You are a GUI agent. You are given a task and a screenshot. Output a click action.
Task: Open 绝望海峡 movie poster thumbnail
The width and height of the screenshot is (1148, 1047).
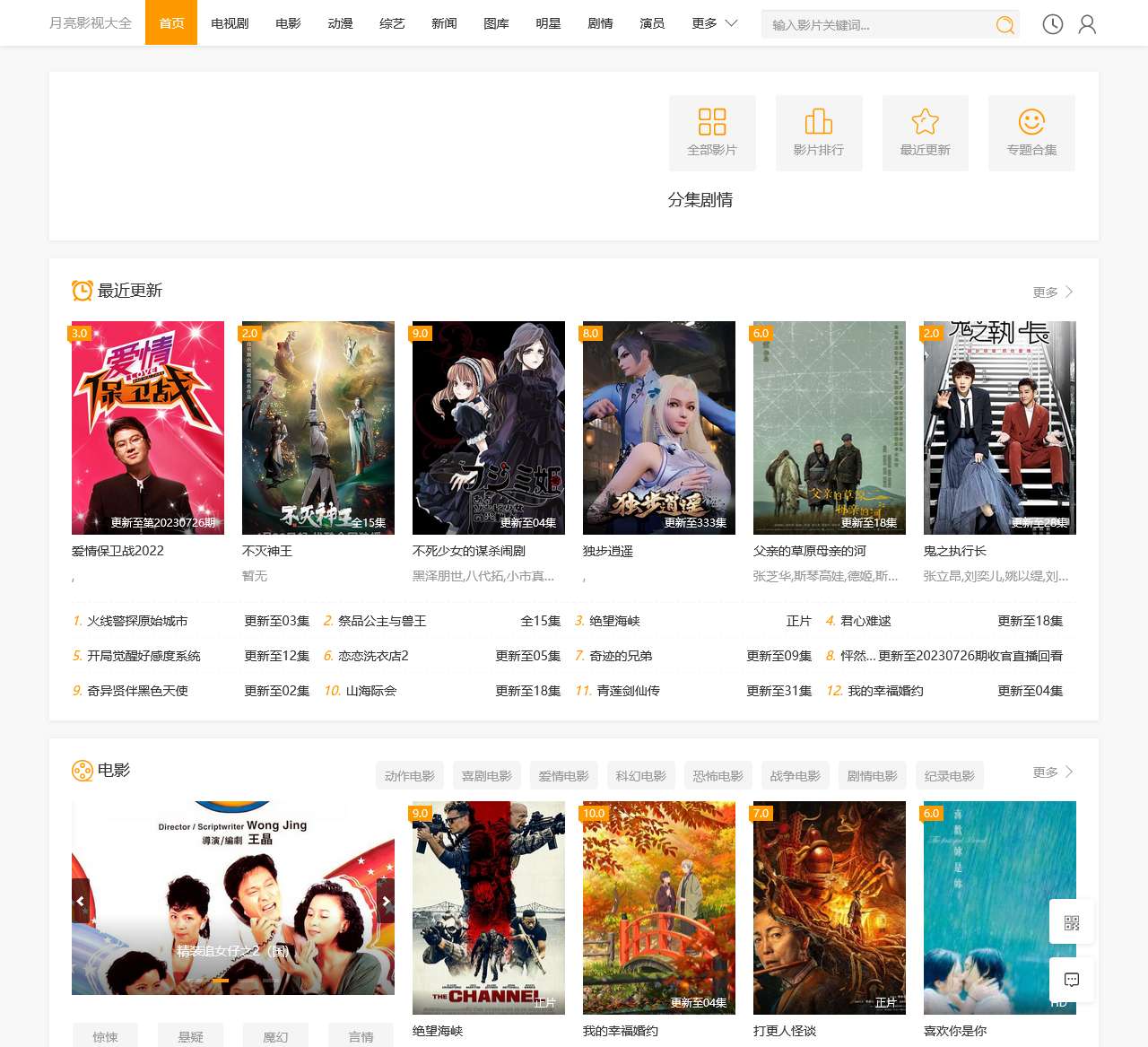(x=489, y=908)
